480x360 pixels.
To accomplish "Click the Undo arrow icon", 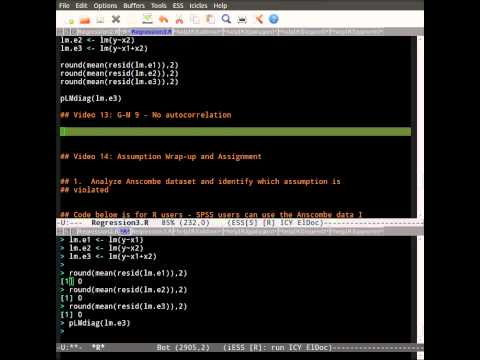I will pyautogui.click(x=163, y=19).
